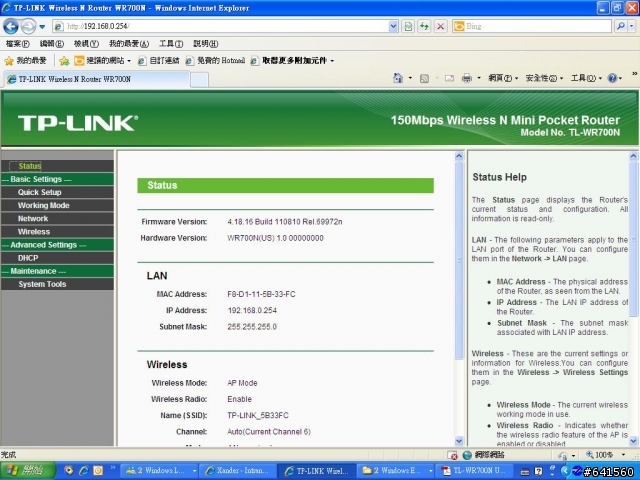
Task: Click Status Help pane scroll up arrow
Action: click(x=633, y=156)
